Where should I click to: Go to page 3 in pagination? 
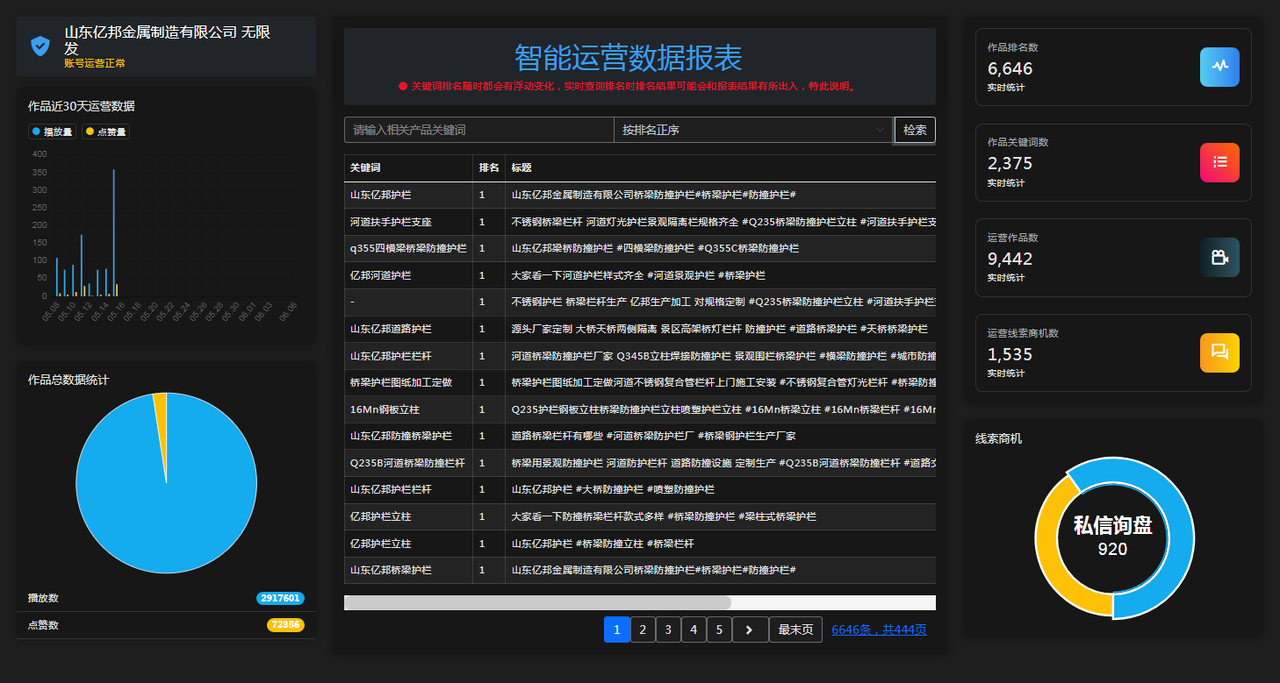[x=669, y=629]
